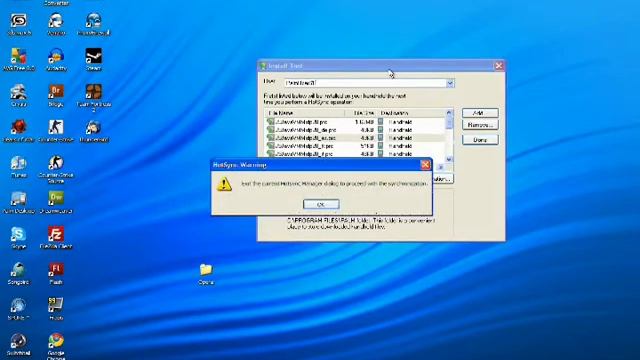Select the iTunes desktop shortcut
The image size is (640, 360).
[x=19, y=167]
